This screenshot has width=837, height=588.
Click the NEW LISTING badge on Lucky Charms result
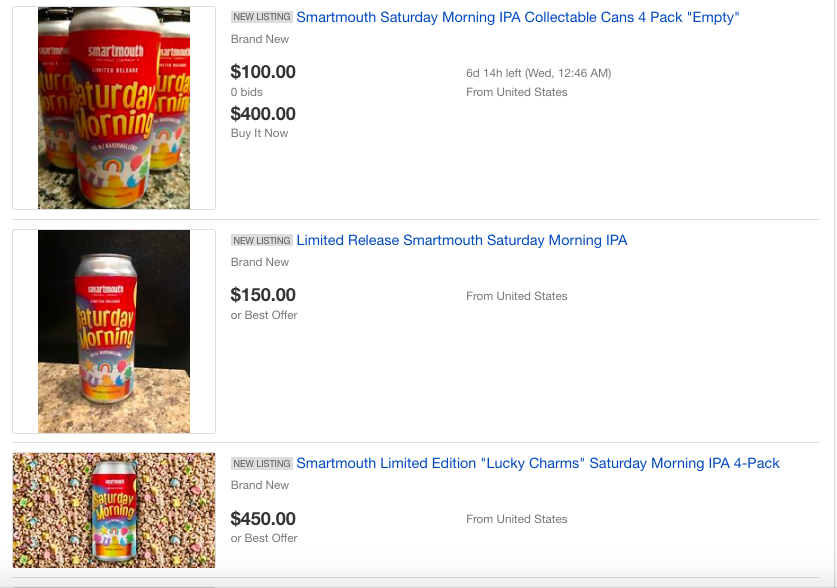point(262,464)
